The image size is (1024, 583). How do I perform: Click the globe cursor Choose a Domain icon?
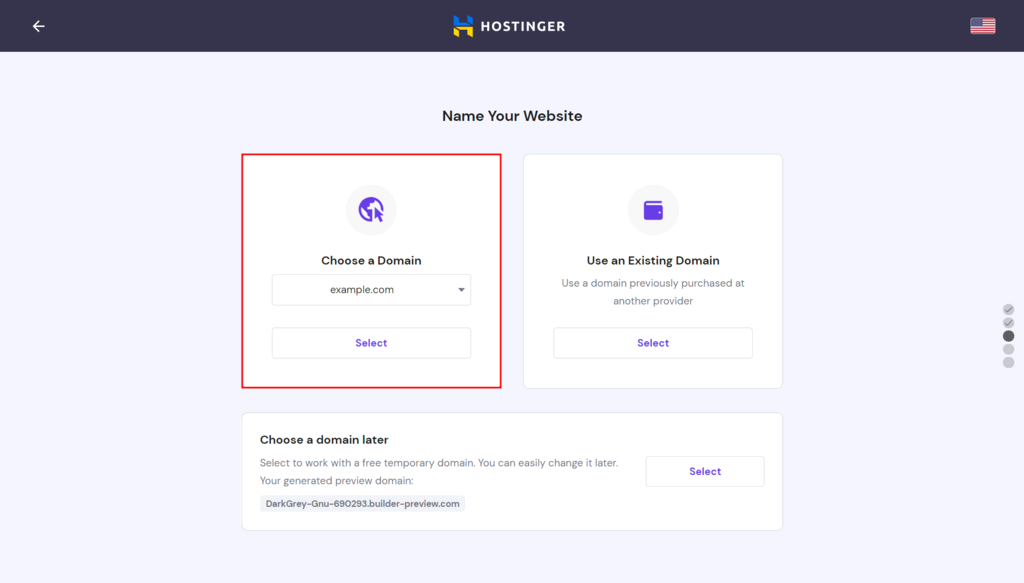(x=371, y=210)
